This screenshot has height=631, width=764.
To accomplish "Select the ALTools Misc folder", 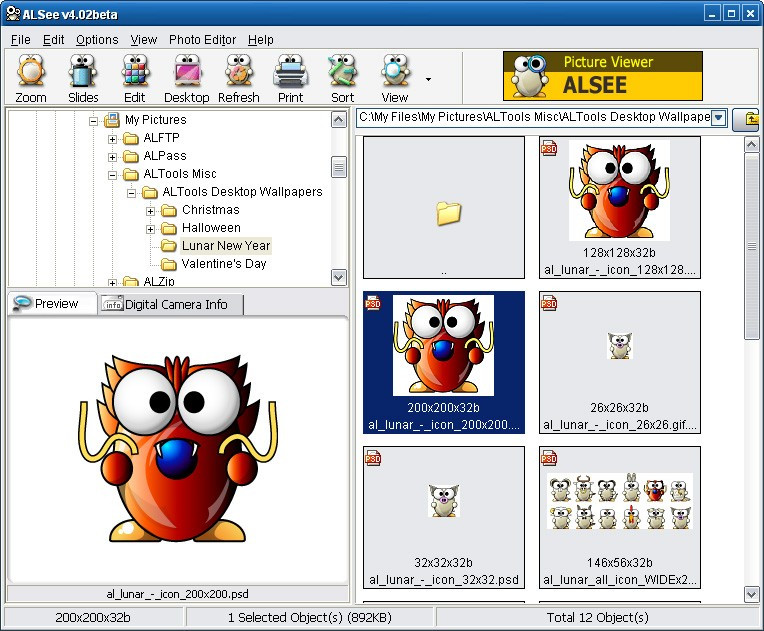I will click(180, 174).
